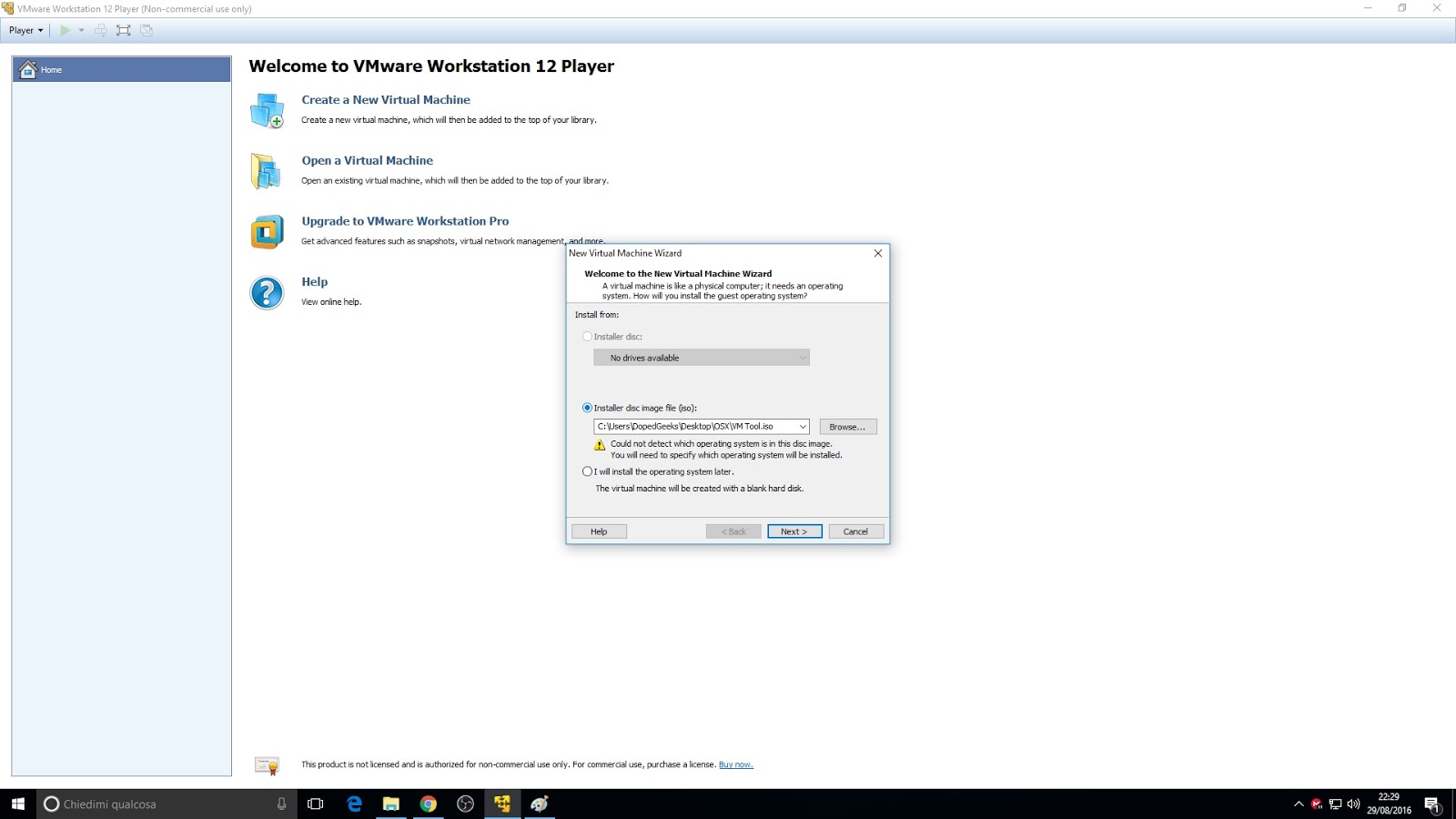Expand the ISO path dropdown arrow
This screenshot has width=1456, height=819.
[x=802, y=426]
